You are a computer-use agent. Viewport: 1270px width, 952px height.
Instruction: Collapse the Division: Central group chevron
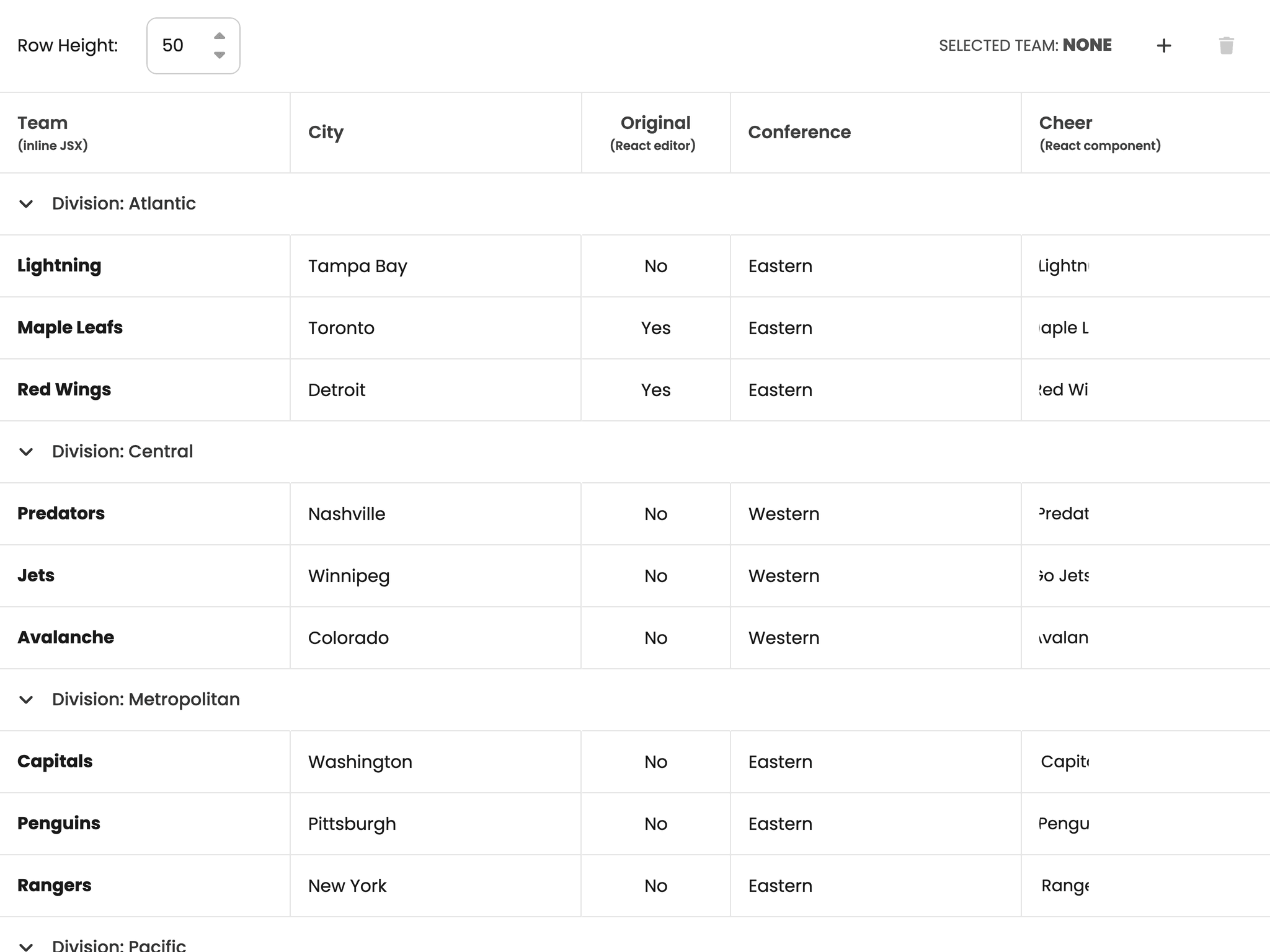coord(26,452)
